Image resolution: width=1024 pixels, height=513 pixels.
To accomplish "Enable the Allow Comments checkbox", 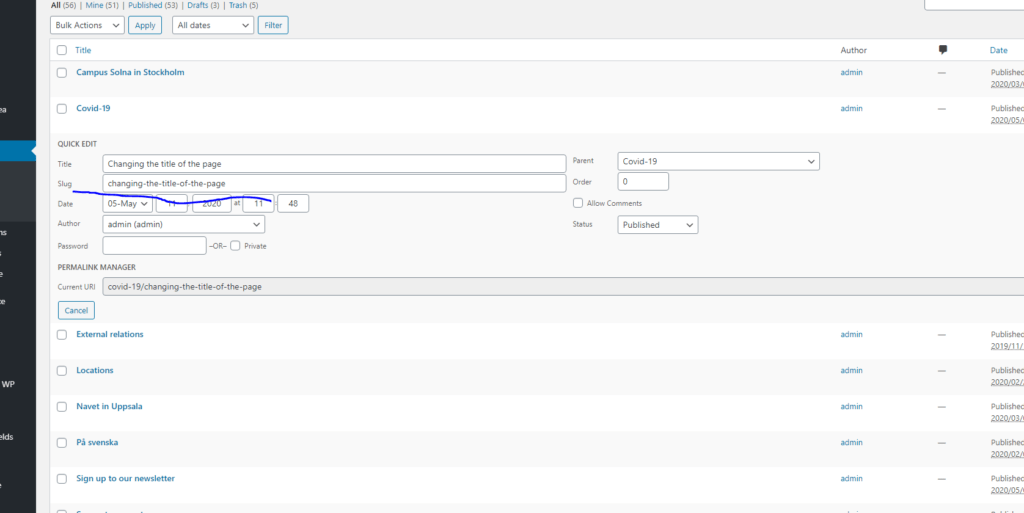I will point(578,203).
